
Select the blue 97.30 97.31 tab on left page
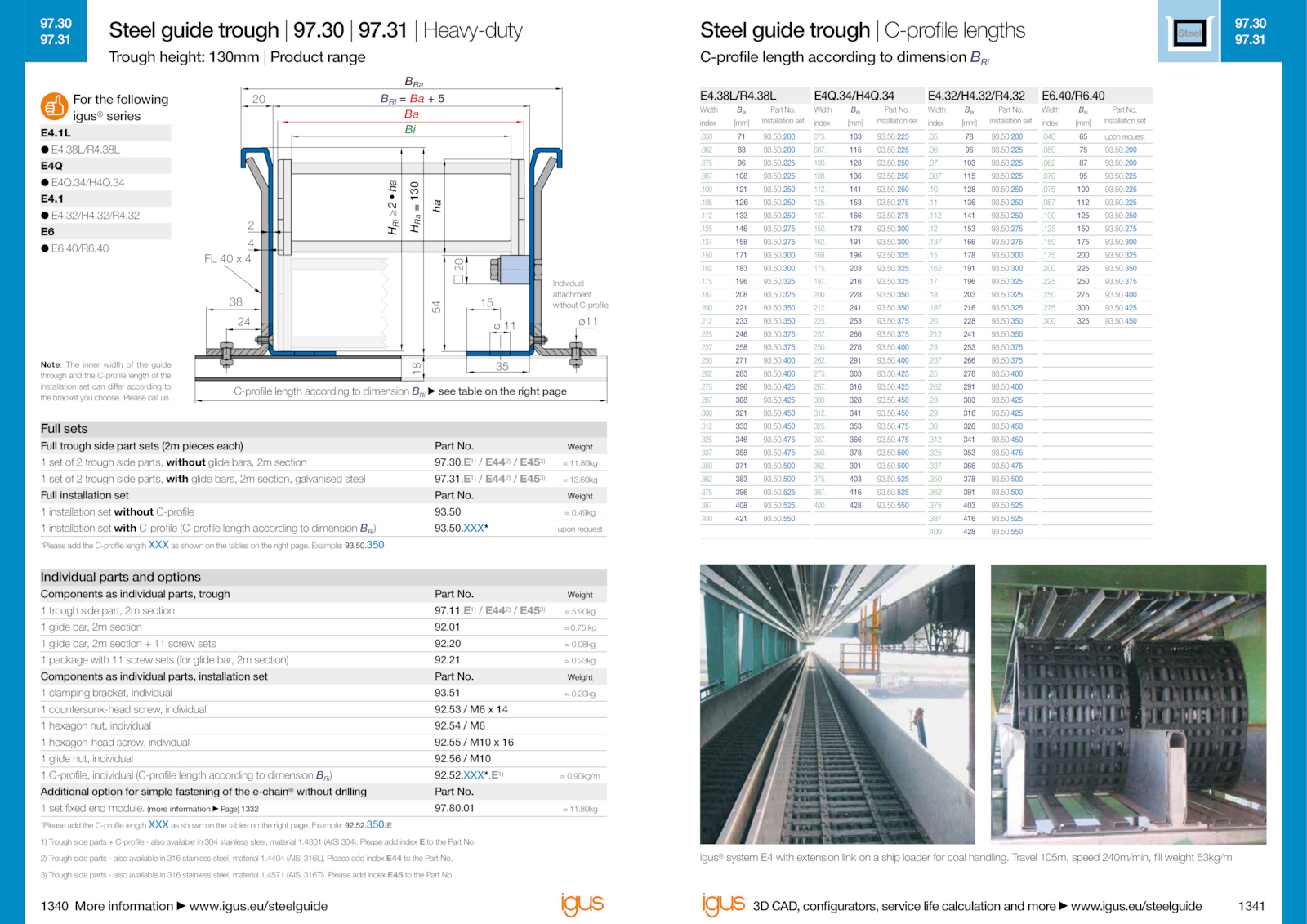[56, 31]
